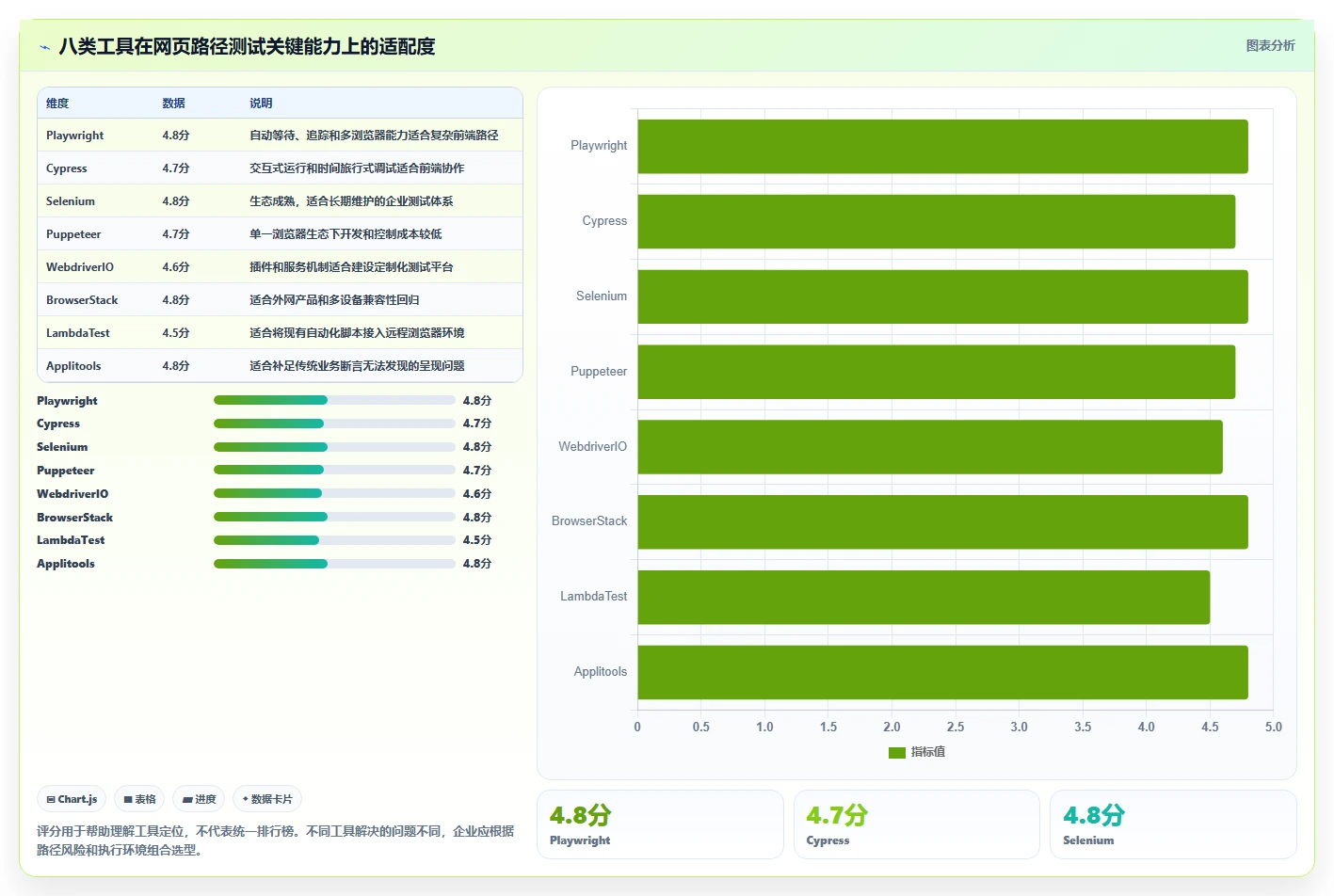Click the 维度 table column header

click(57, 104)
